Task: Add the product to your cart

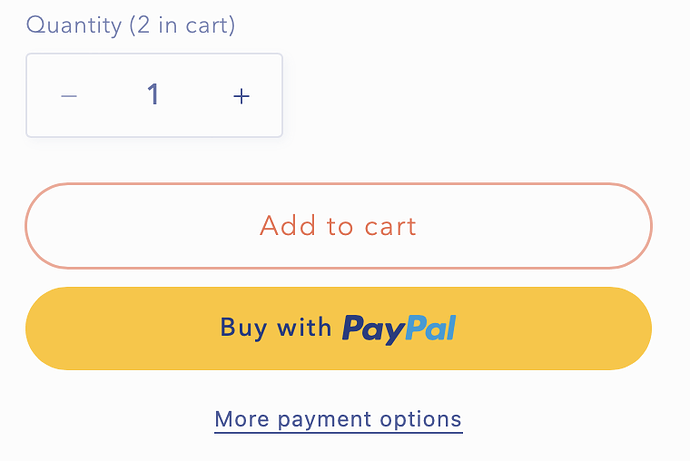Action: pyautogui.click(x=338, y=226)
